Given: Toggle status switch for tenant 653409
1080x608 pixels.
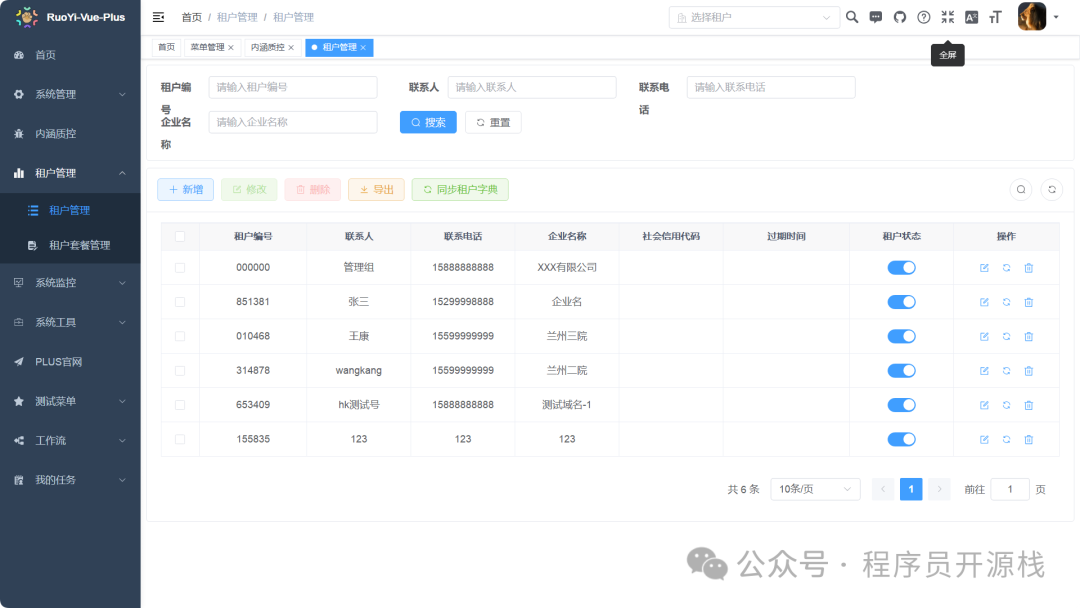Looking at the screenshot, I should [901, 405].
